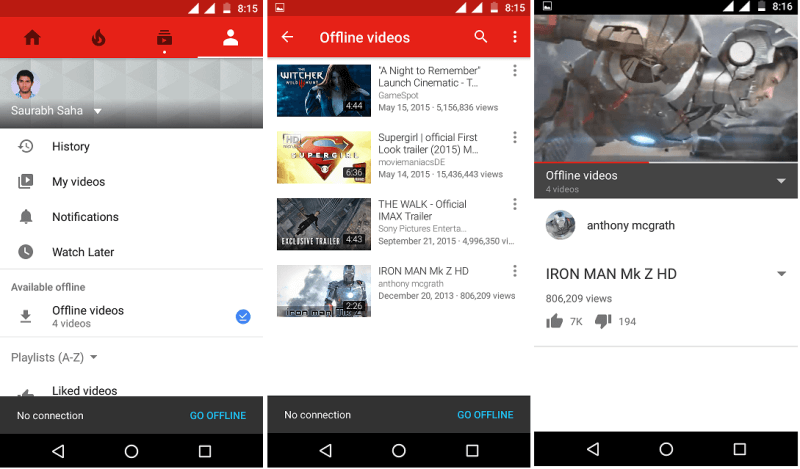Open overflow menu in Offline videos header
This screenshot has width=800, height=469.
click(x=514, y=37)
